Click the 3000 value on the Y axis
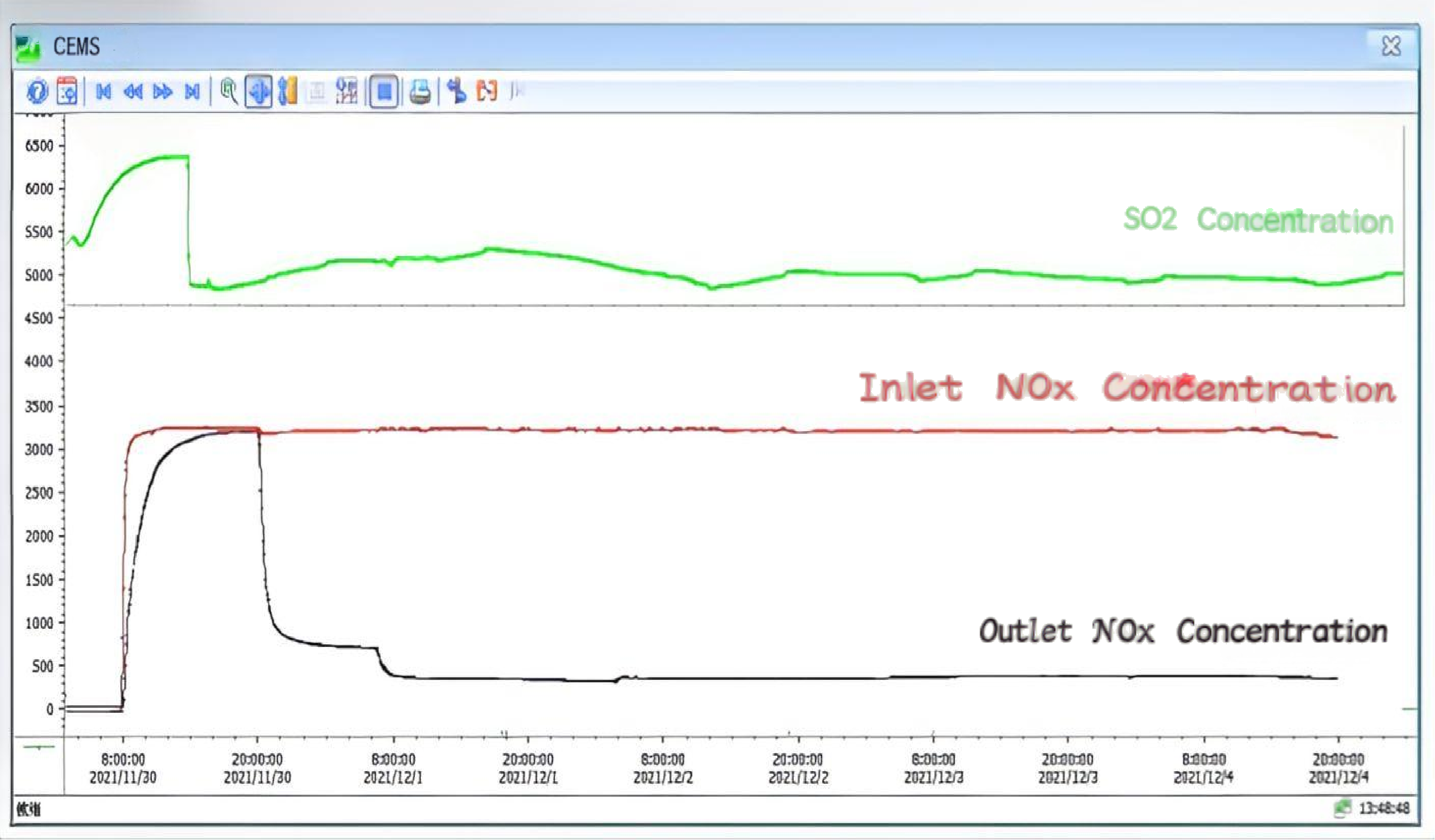The width and height of the screenshot is (1435, 840). click(x=39, y=450)
